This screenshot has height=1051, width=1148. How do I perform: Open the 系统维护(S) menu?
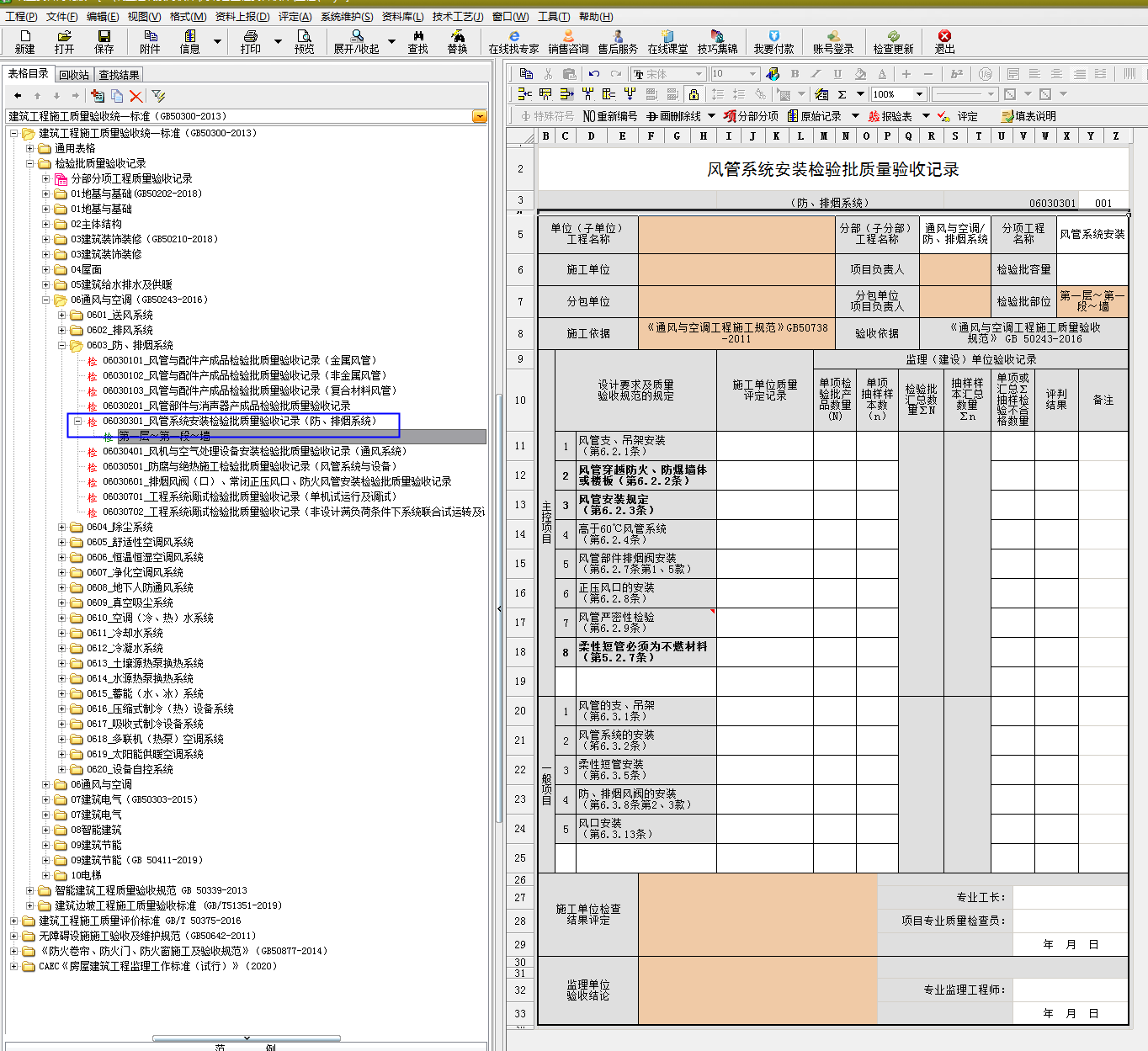point(347,16)
